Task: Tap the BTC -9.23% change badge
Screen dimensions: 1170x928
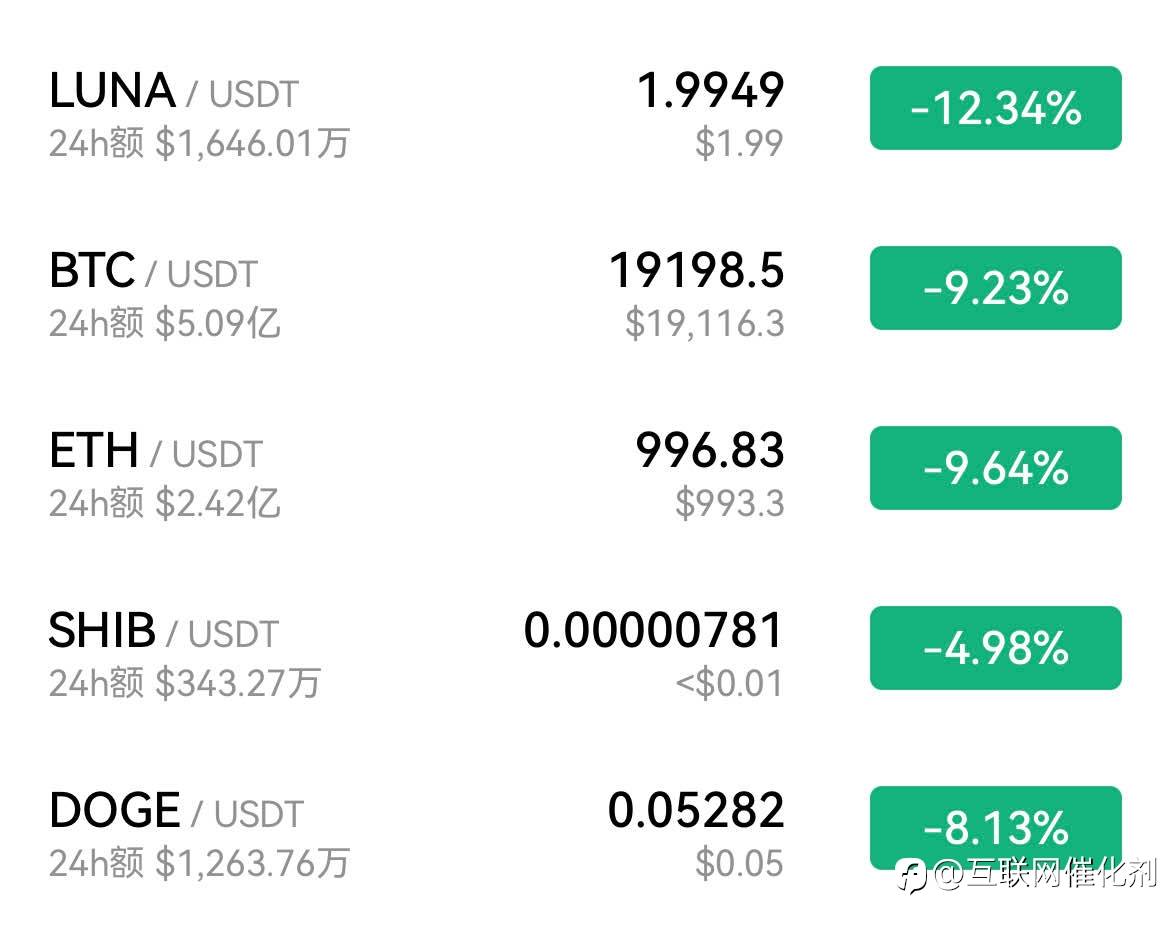Action: [x=995, y=288]
